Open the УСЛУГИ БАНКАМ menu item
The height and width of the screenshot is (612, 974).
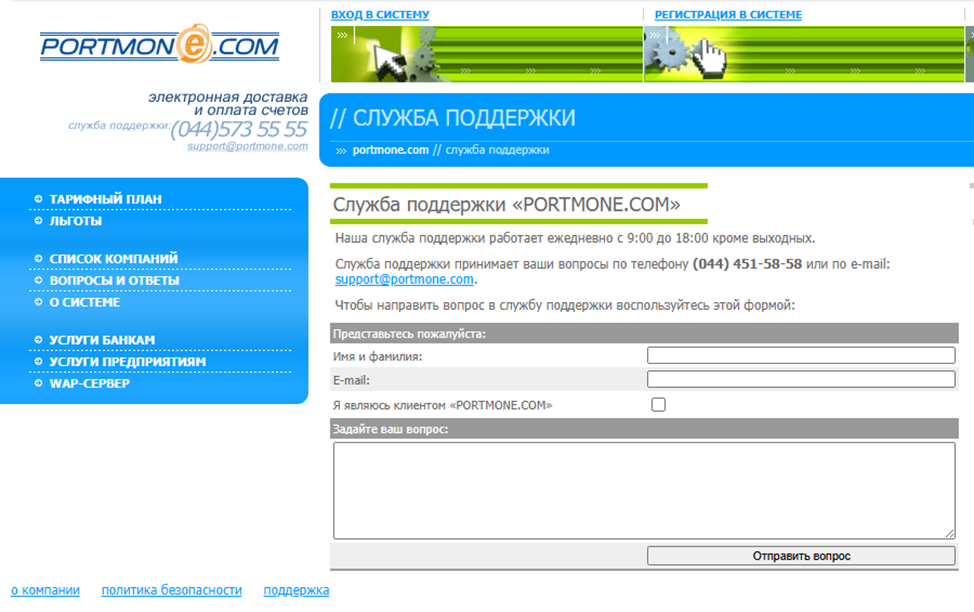tap(102, 340)
